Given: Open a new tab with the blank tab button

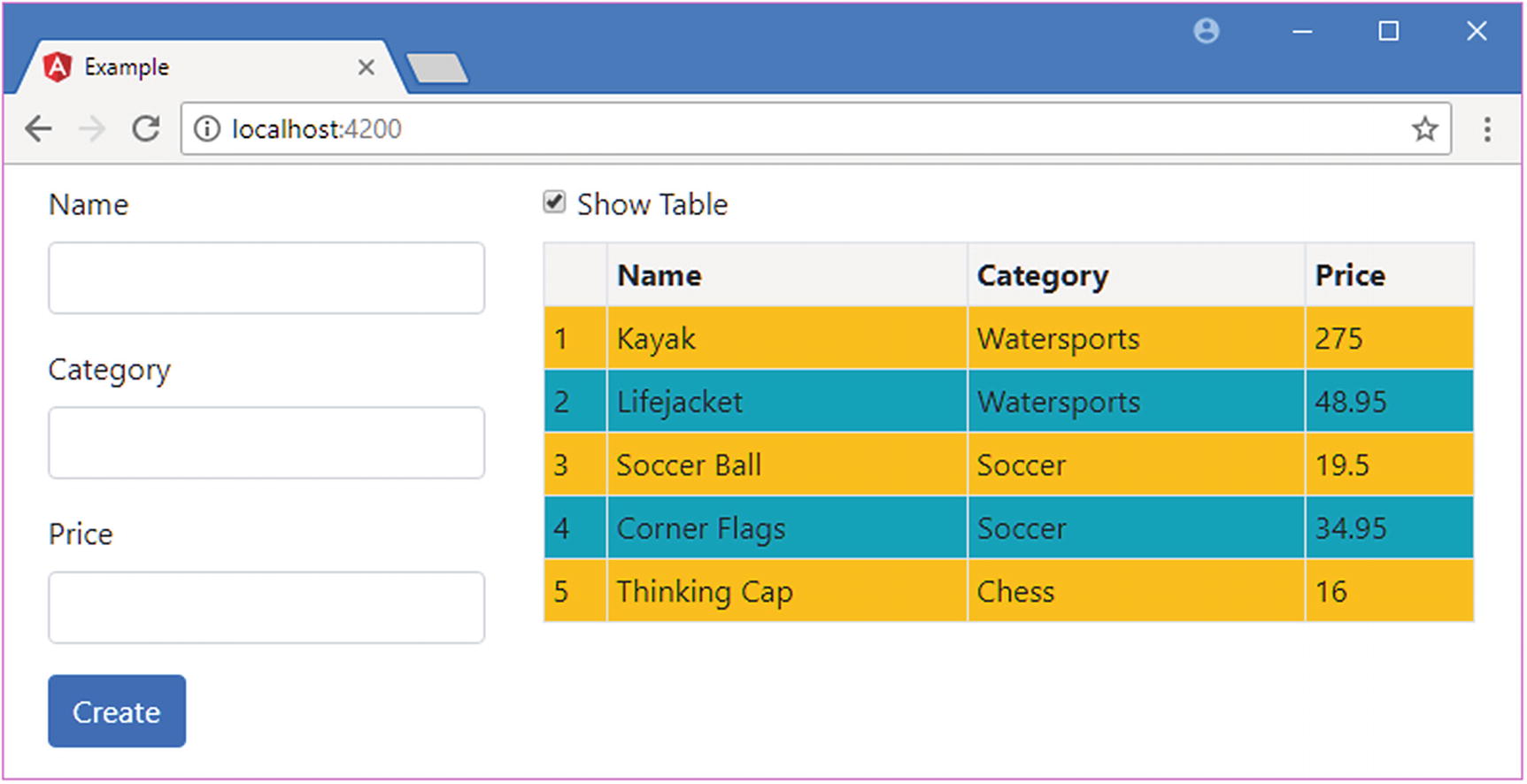Looking at the screenshot, I should pyautogui.click(x=437, y=68).
